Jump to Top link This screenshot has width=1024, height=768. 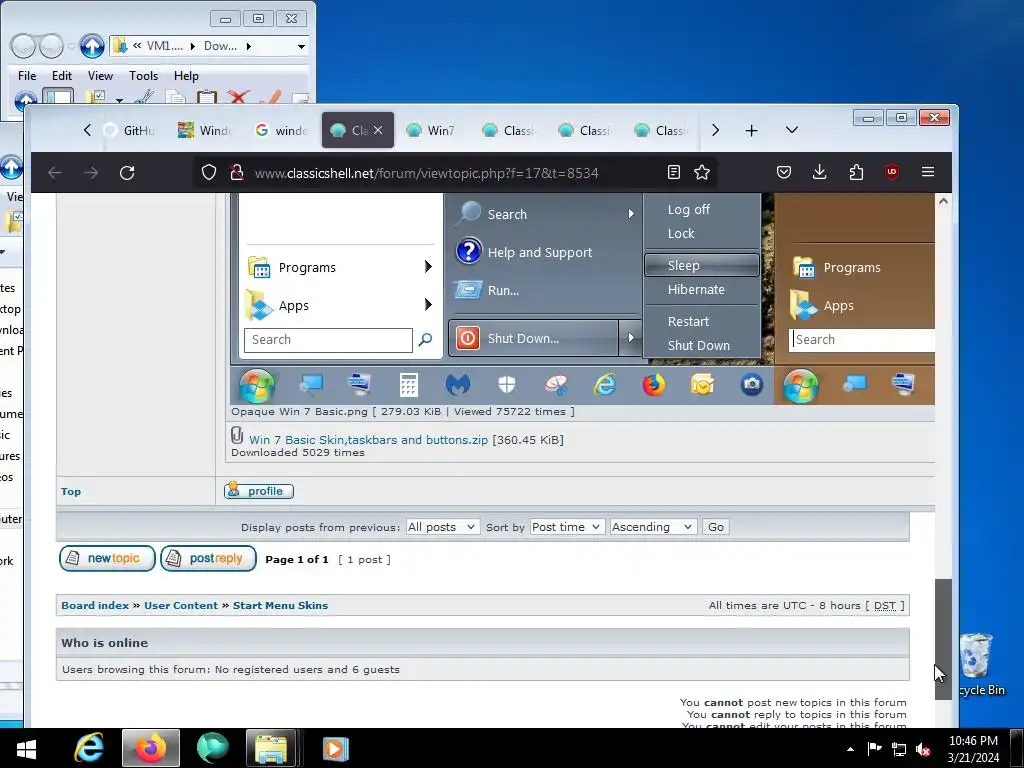(x=71, y=492)
